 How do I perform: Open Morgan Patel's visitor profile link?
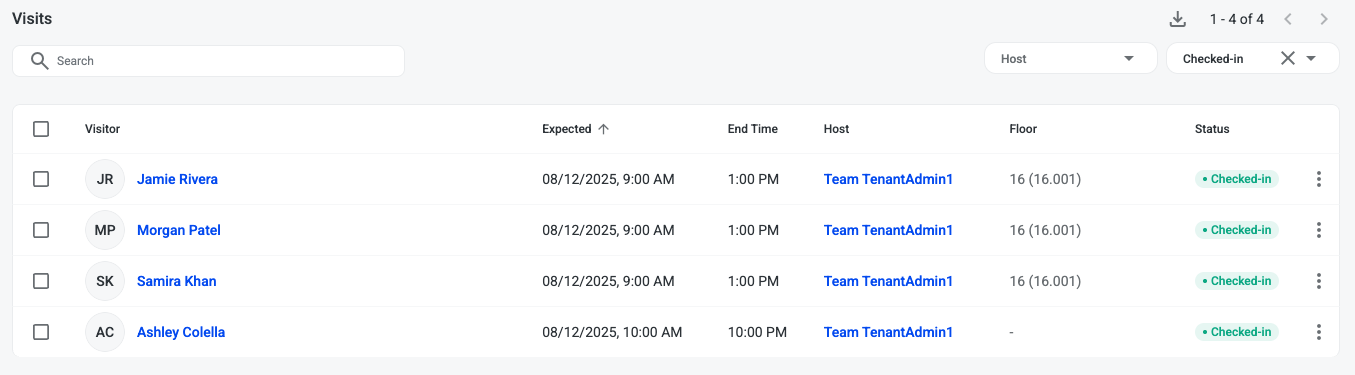tap(179, 230)
